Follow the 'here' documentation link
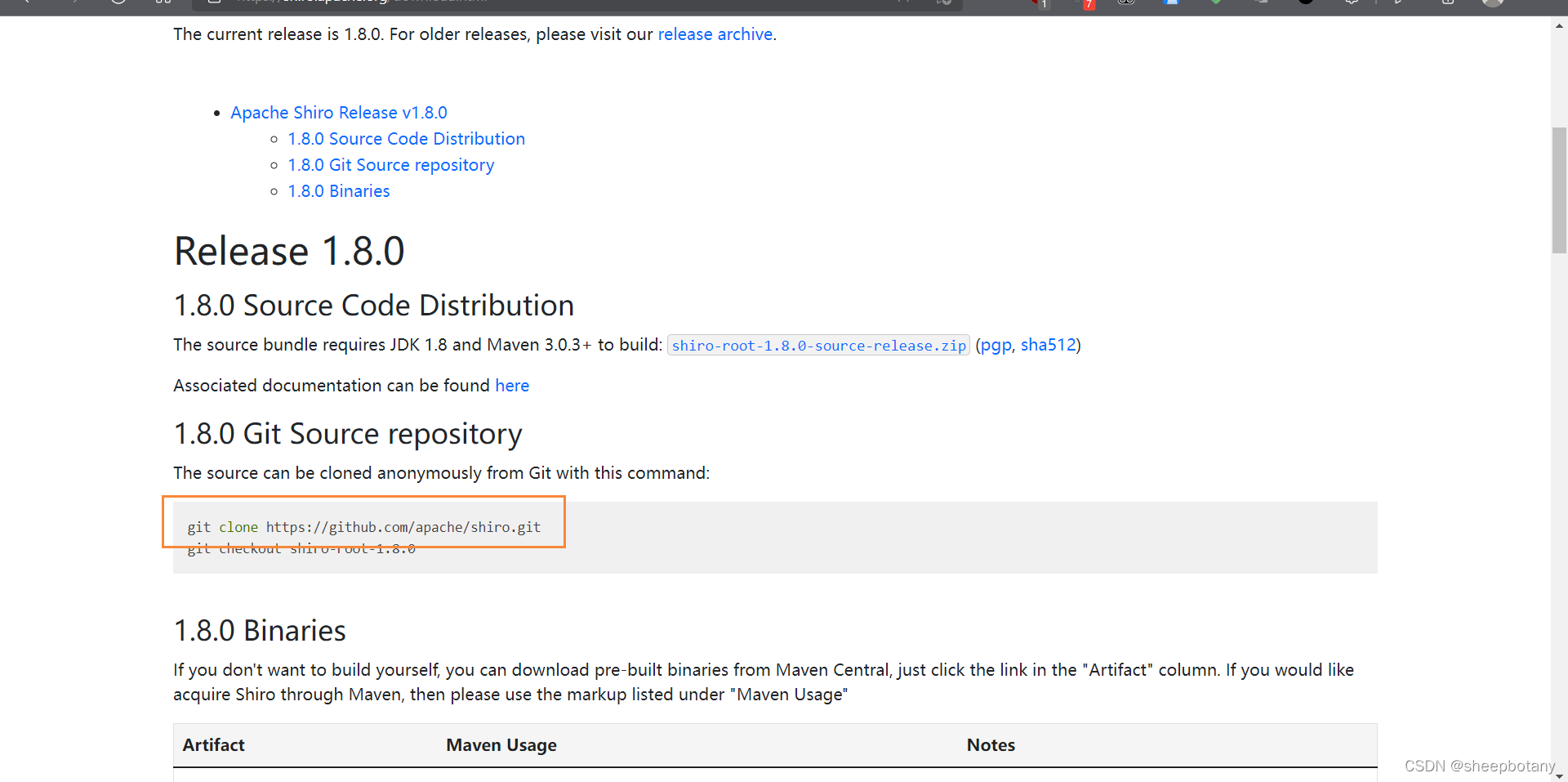This screenshot has height=782, width=1568. 512,386
